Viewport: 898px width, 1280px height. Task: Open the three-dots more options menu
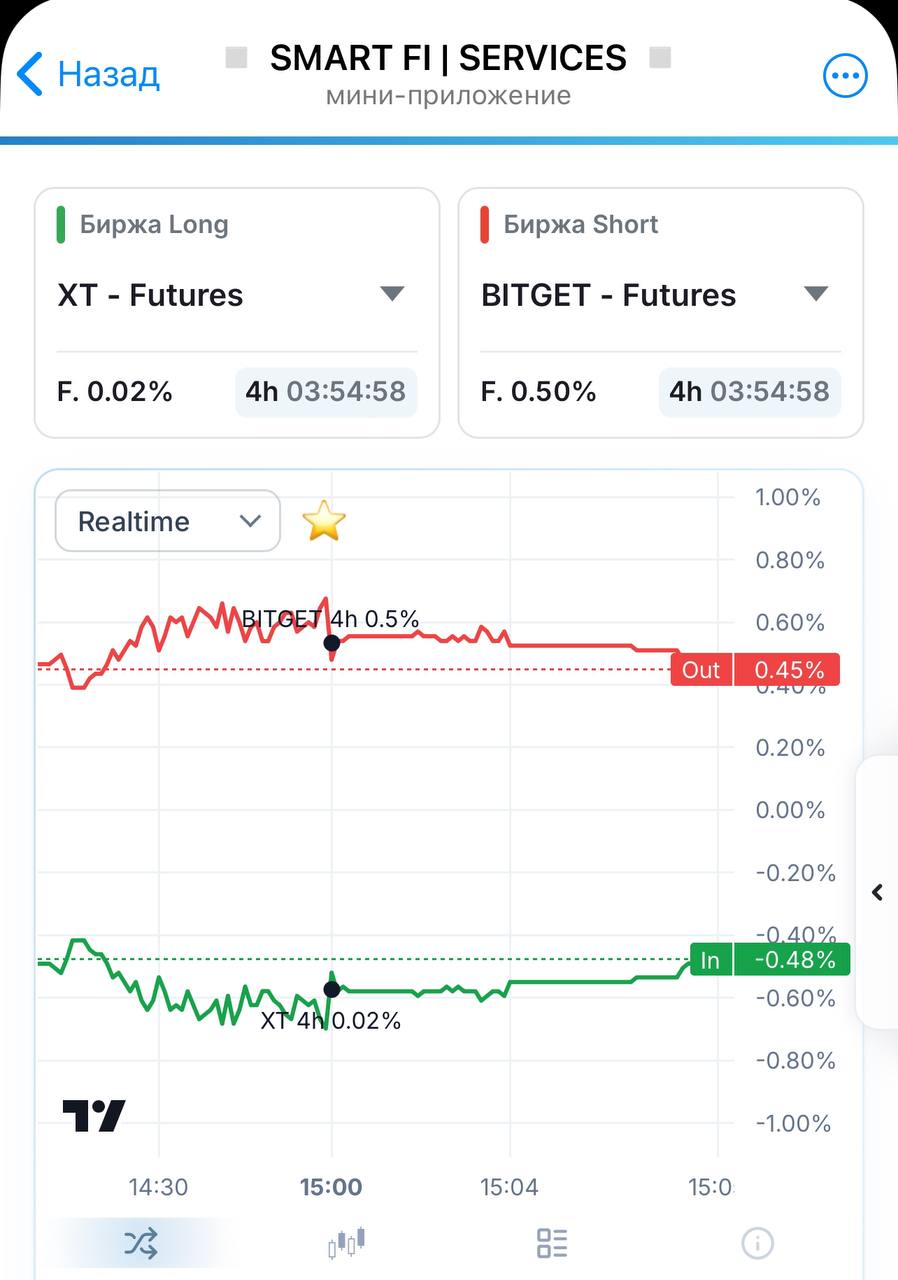(x=845, y=75)
